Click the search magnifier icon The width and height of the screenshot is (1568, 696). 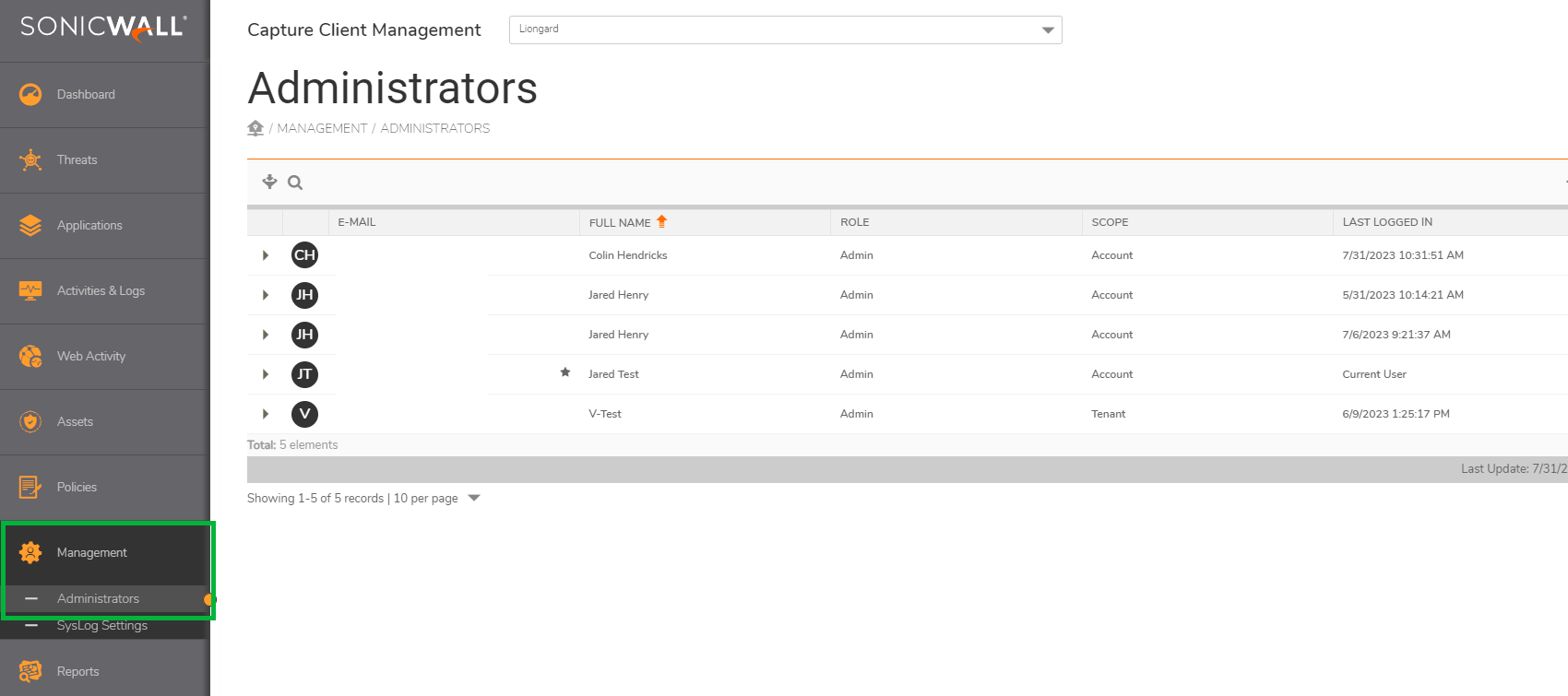[295, 183]
